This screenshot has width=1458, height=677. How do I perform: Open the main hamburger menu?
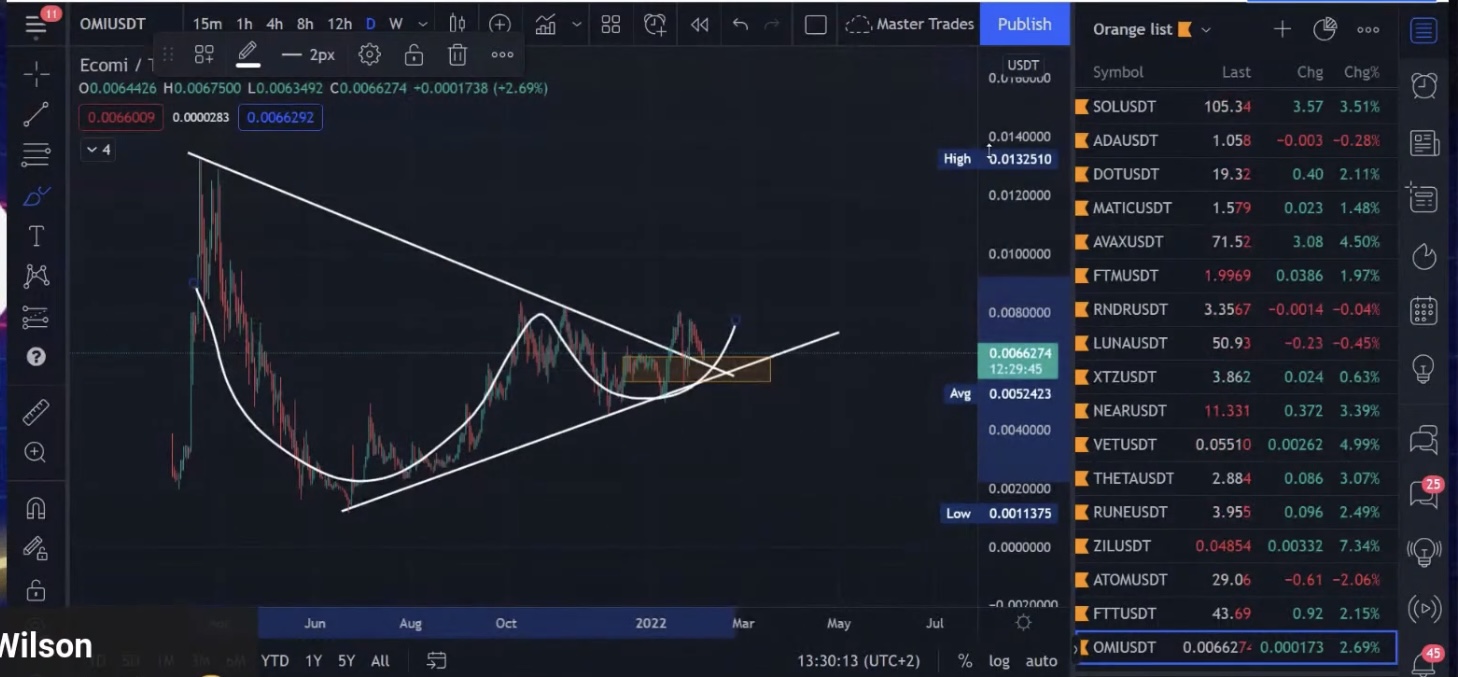[36, 24]
